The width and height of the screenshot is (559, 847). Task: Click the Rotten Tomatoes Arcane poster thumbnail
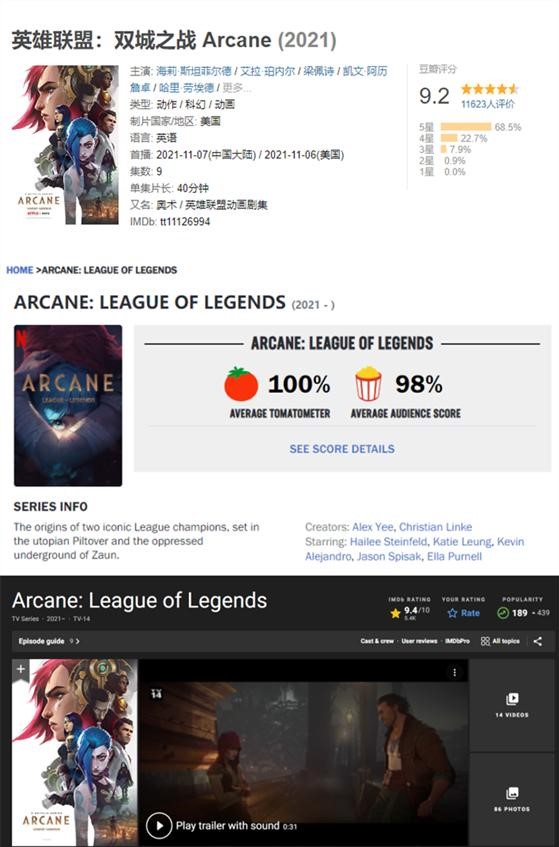[68, 406]
